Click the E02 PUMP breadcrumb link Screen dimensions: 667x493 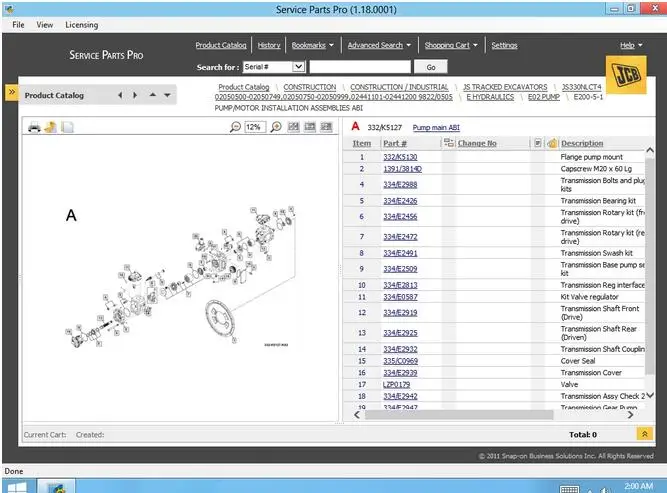[544, 97]
